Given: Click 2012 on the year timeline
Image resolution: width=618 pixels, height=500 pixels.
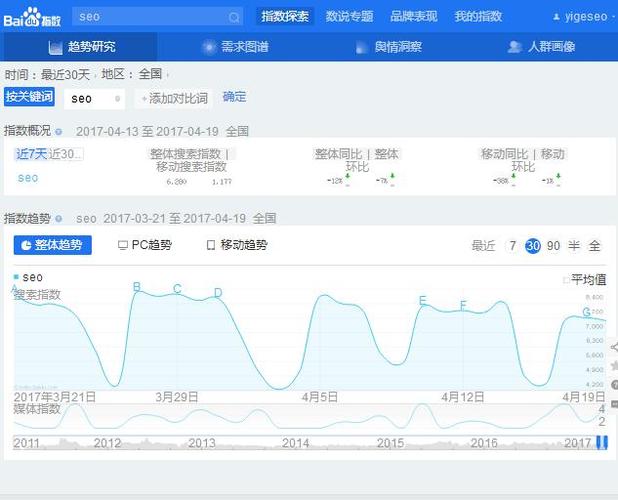Looking at the screenshot, I should pos(107,443).
